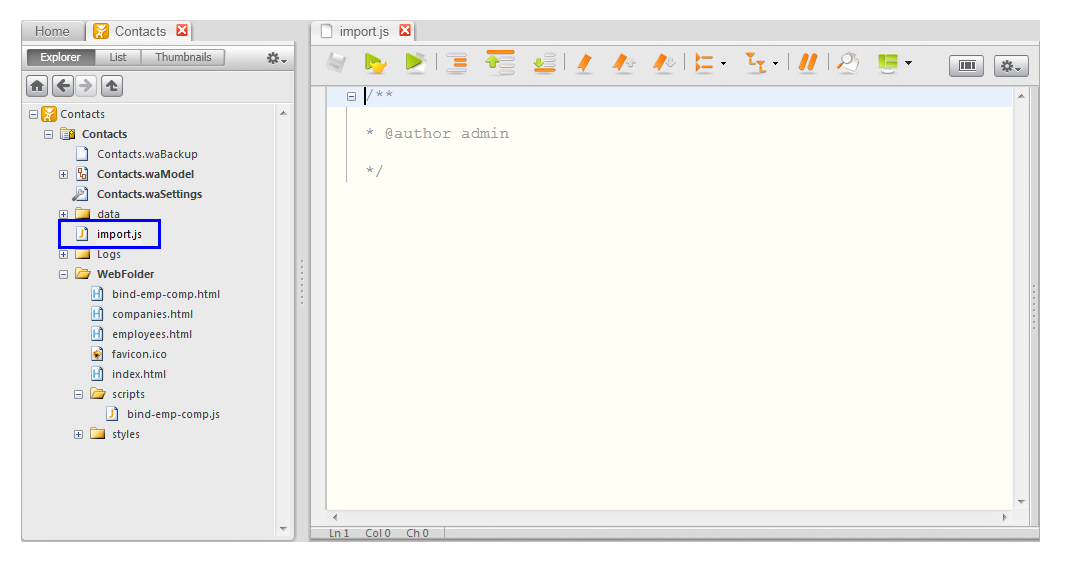Switch explorer to Thumbnails view
Image resolution: width=1068 pixels, height=565 pixels.
(183, 57)
